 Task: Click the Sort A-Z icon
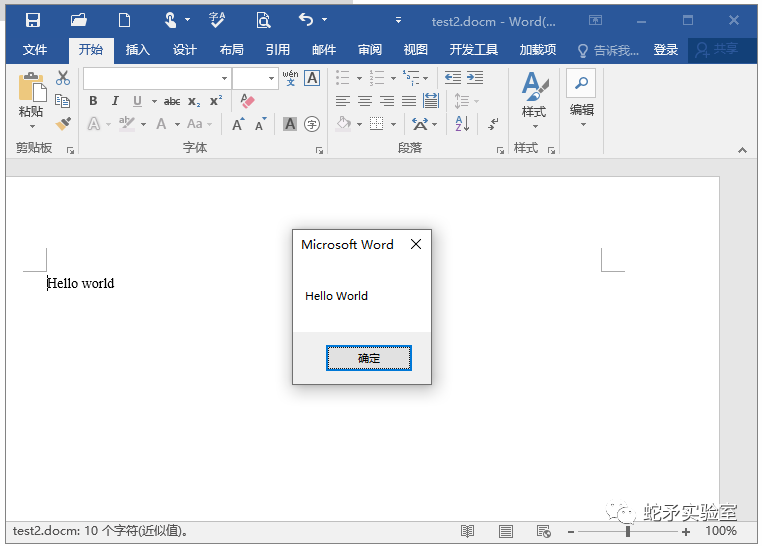pos(462,124)
